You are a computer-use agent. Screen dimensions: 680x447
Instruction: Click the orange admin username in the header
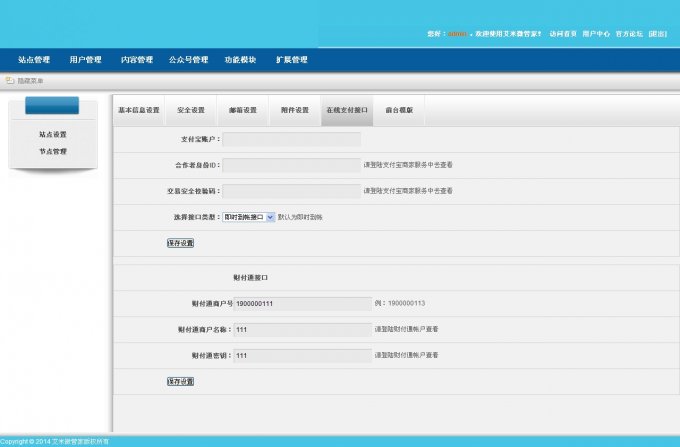coord(458,34)
